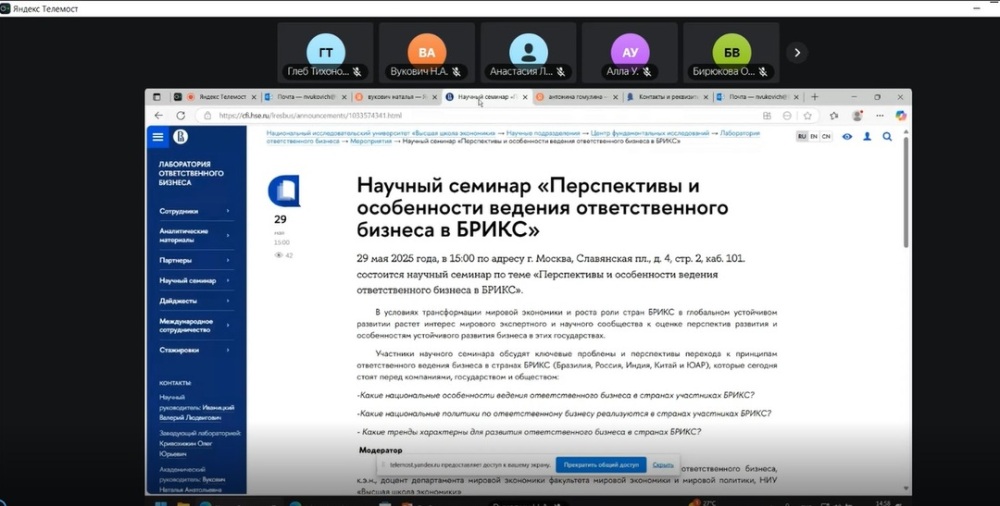The width and height of the screenshot is (1000, 506).
Task: Show more participants with next arrow
Action: 797,52
